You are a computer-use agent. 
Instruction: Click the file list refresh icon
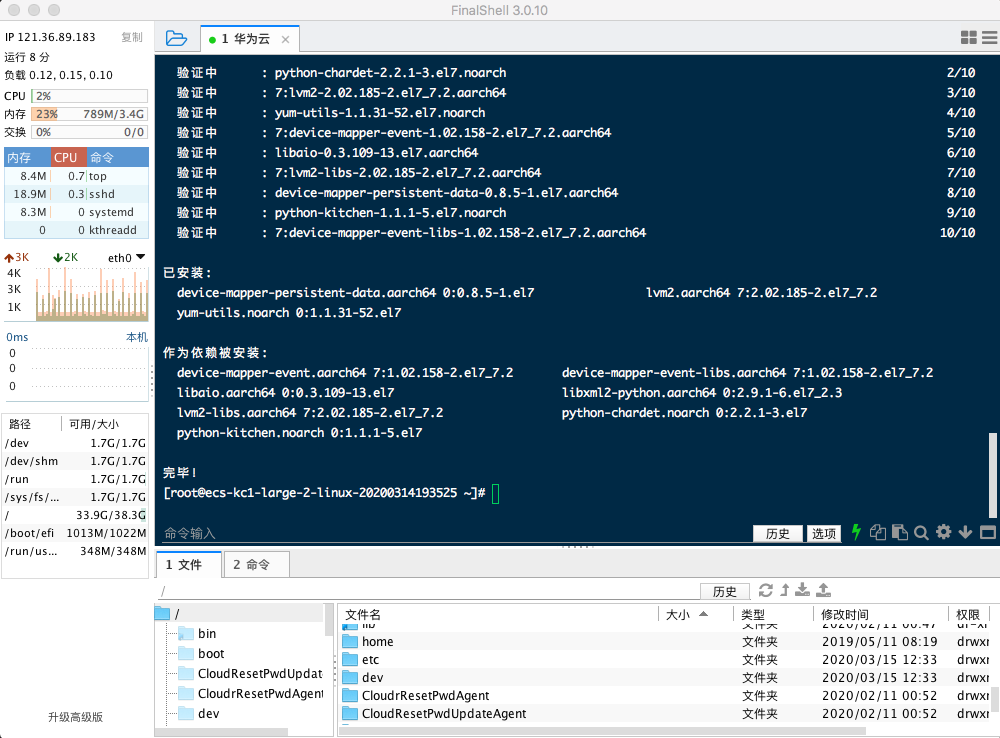pos(765,590)
